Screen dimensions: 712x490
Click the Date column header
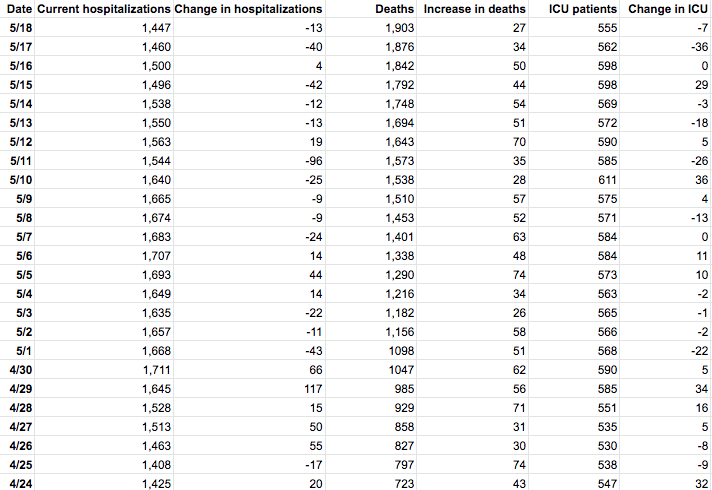[18, 9]
